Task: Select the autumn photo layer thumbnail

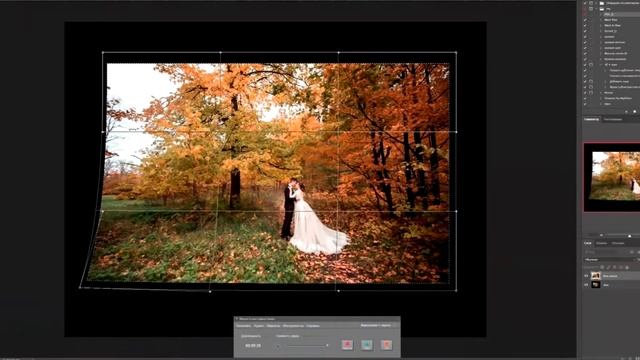Action: coord(596,276)
